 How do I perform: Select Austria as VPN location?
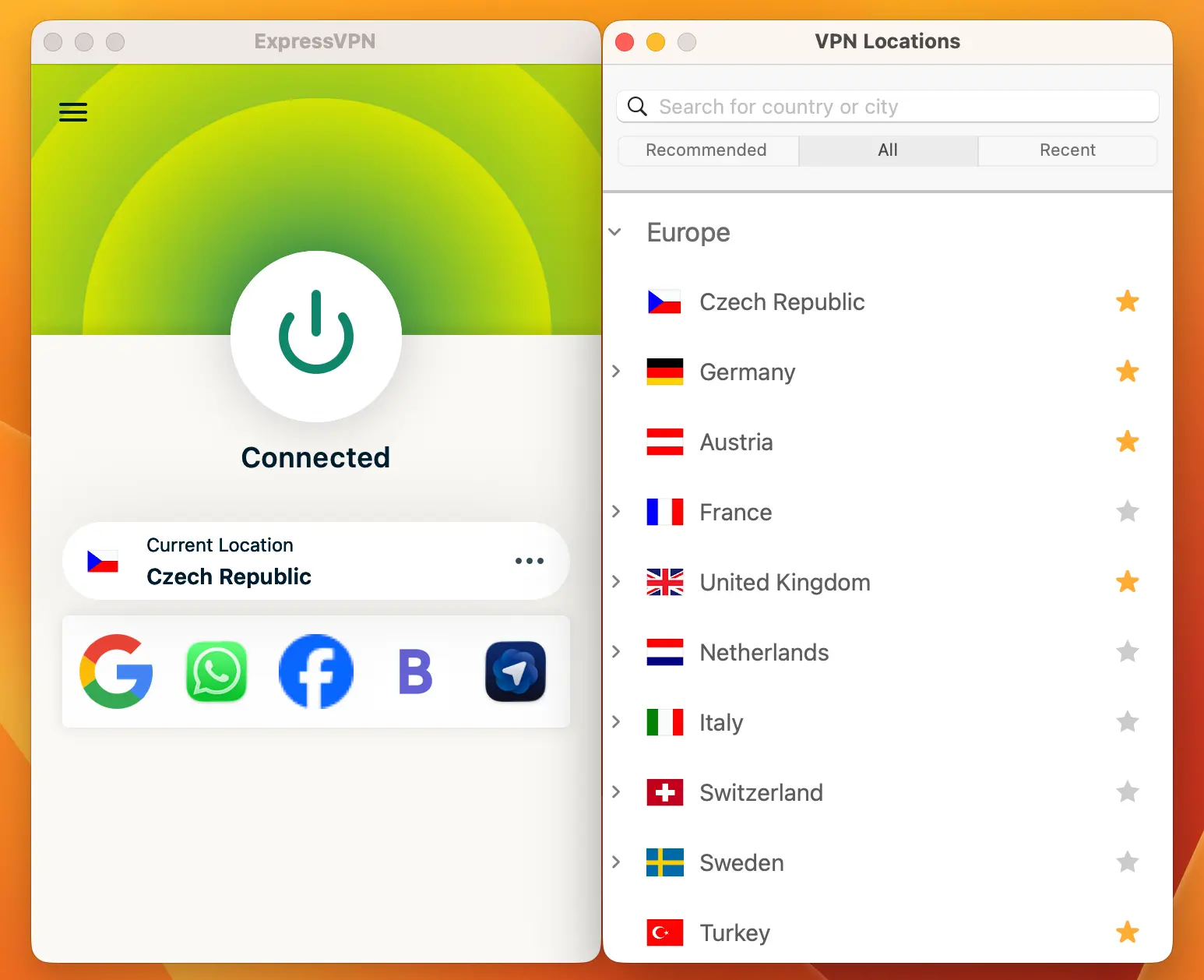pyautogui.click(x=736, y=442)
